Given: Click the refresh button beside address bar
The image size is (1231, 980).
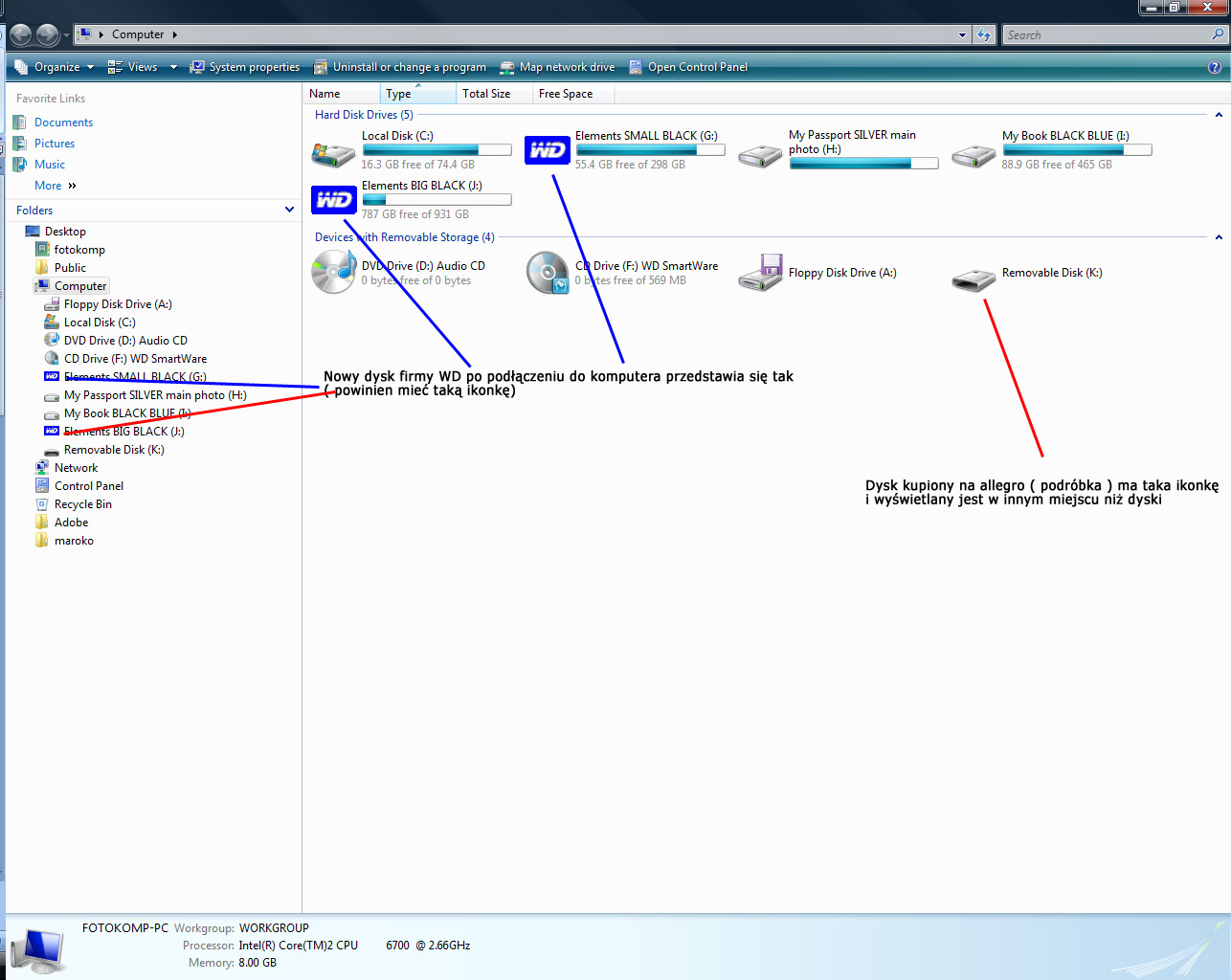Looking at the screenshot, I should tap(984, 34).
